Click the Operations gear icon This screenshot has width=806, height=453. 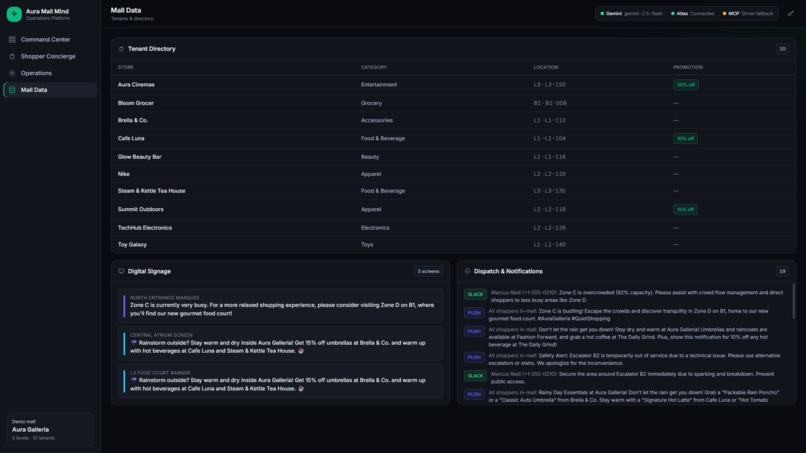tap(12, 73)
